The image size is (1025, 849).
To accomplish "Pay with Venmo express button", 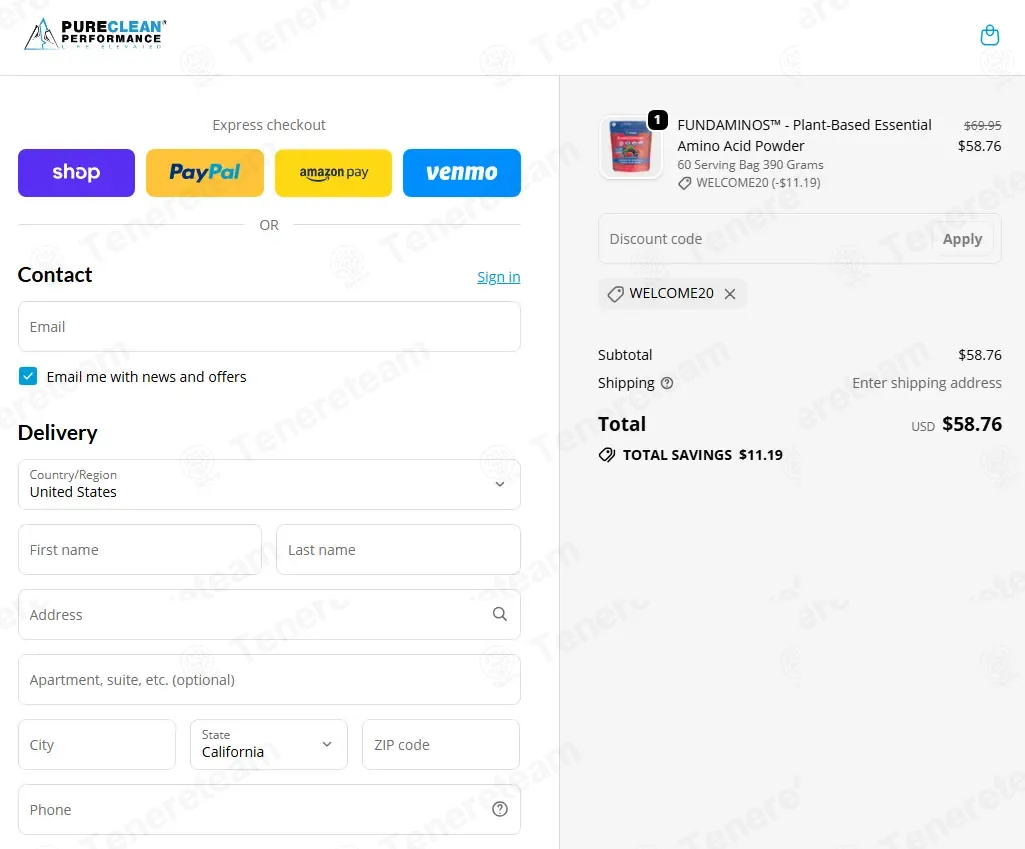I will (x=462, y=173).
